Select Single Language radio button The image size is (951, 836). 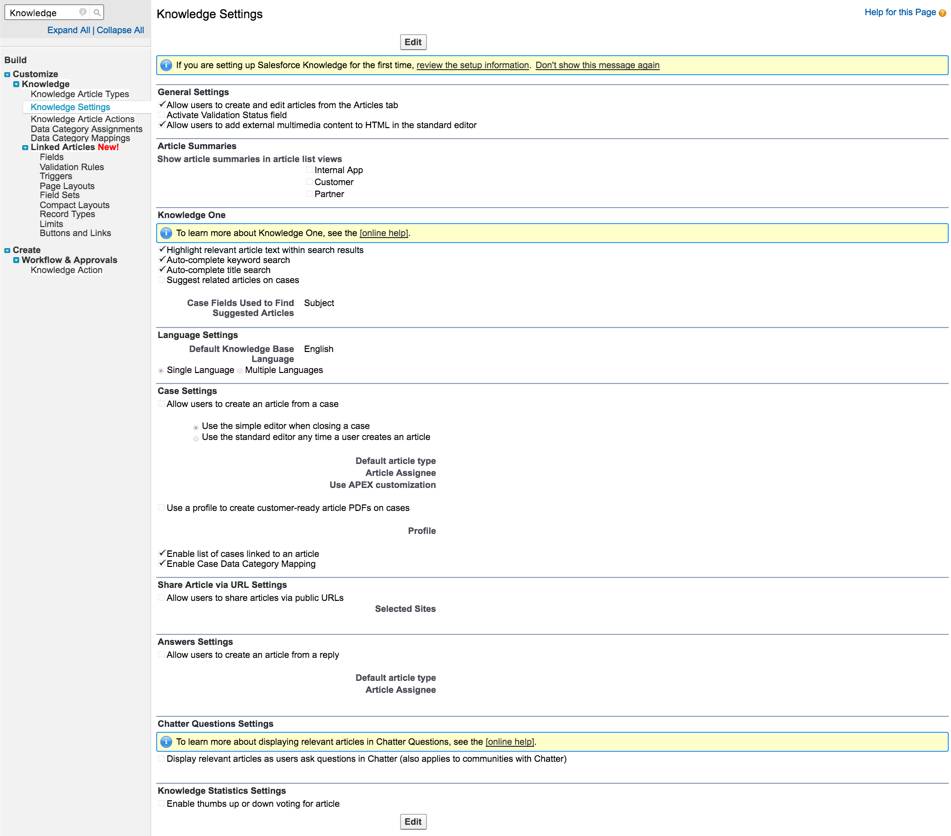[161, 370]
